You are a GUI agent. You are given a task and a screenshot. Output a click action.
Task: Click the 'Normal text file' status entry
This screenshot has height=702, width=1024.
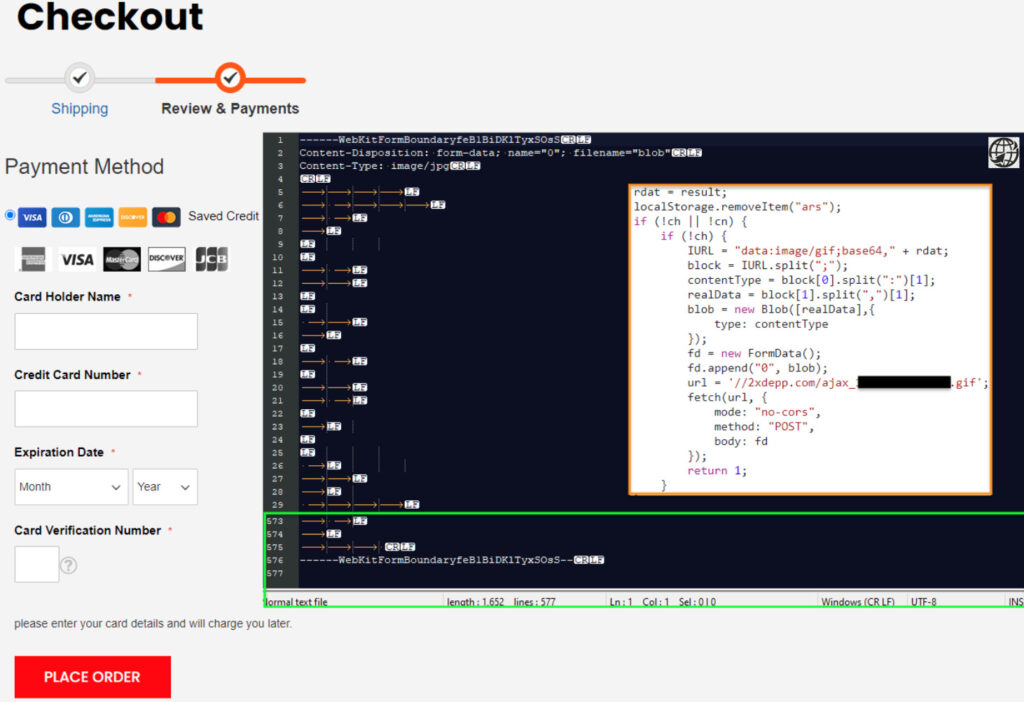point(296,601)
